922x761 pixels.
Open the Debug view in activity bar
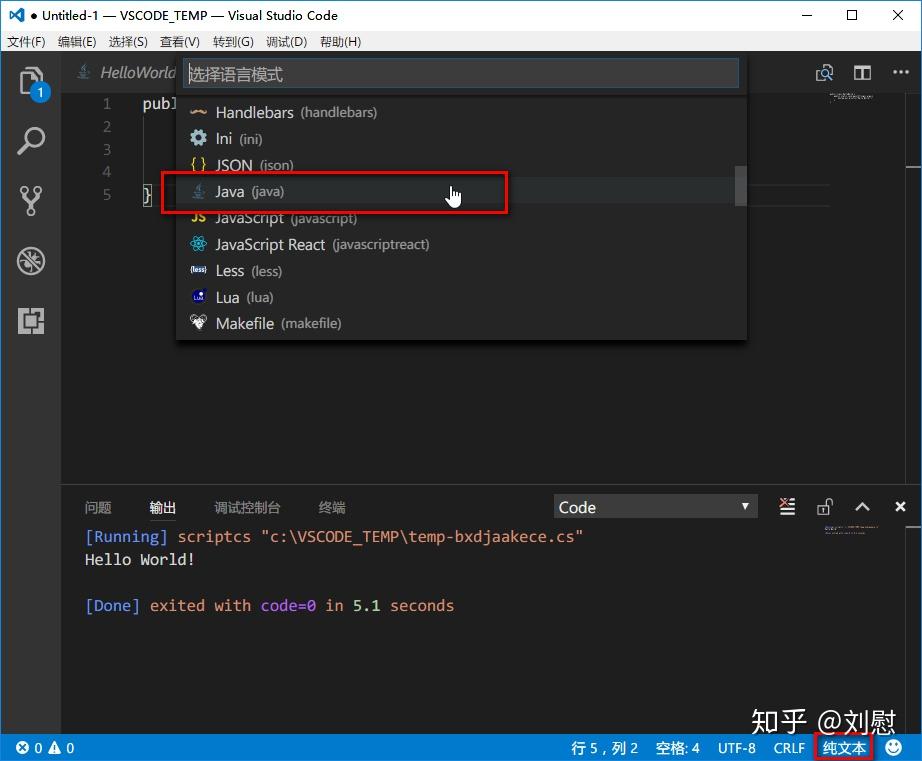31,261
